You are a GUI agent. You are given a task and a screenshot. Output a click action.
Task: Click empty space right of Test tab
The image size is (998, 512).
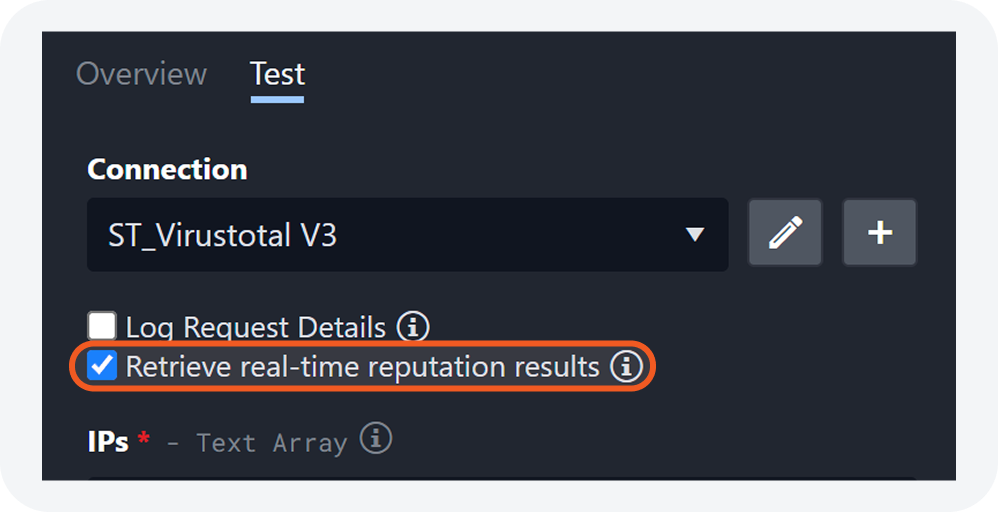pos(600,74)
